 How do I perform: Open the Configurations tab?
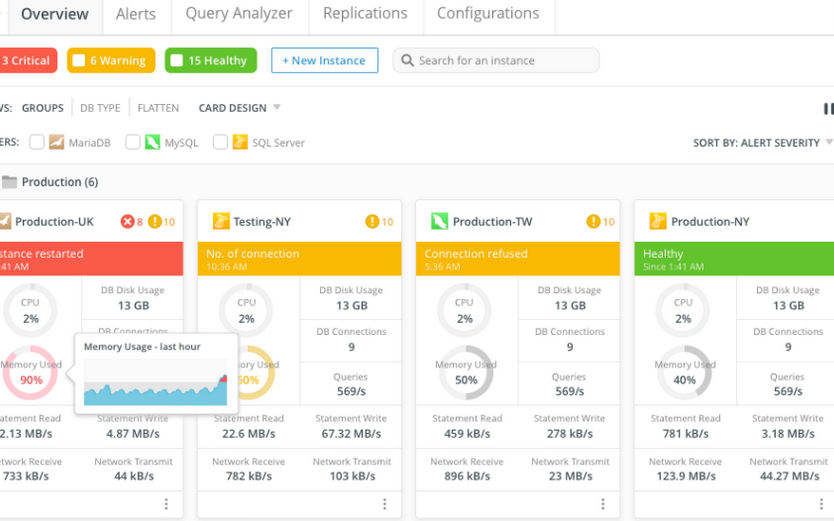(488, 14)
